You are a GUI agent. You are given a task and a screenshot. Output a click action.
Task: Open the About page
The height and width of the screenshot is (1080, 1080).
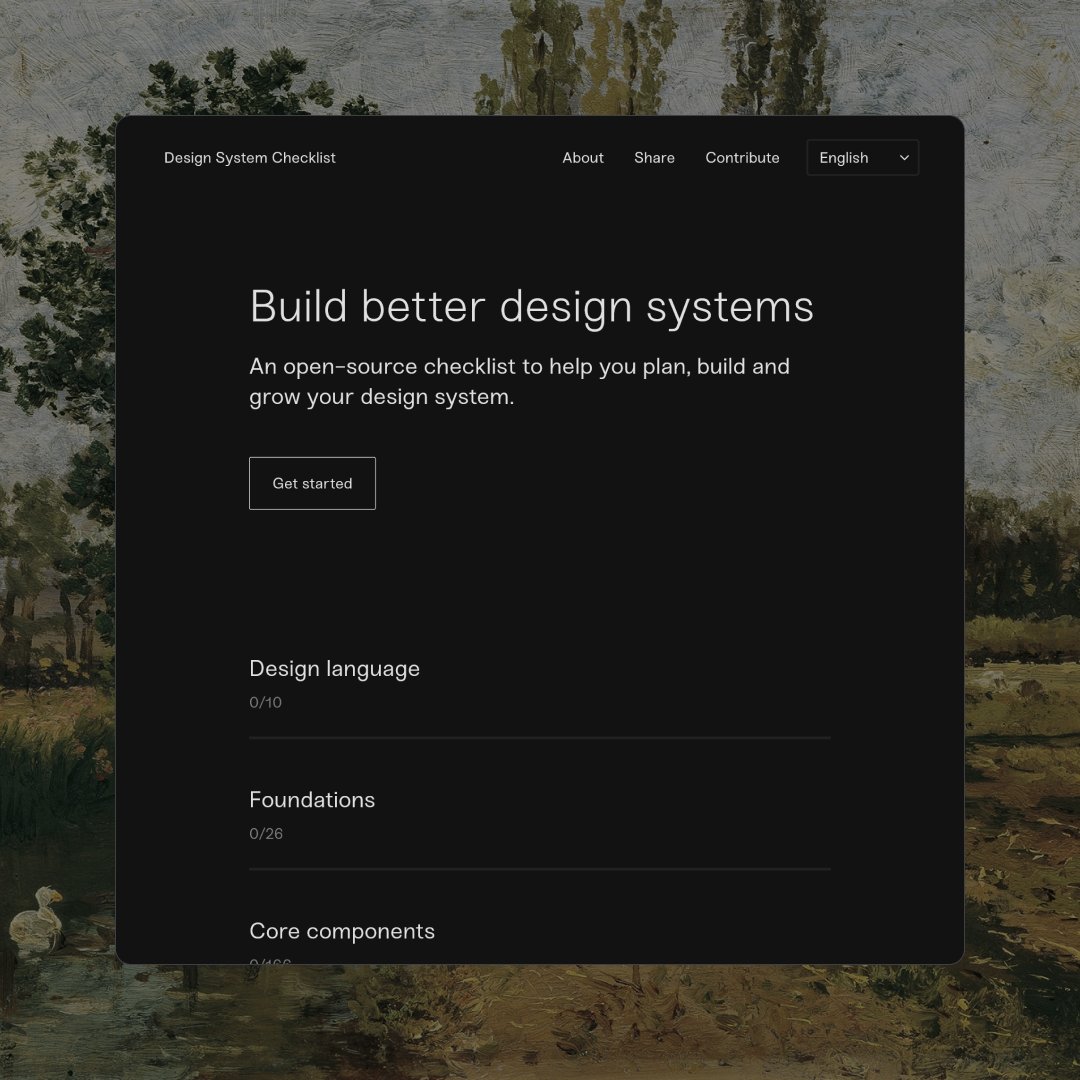coord(583,158)
